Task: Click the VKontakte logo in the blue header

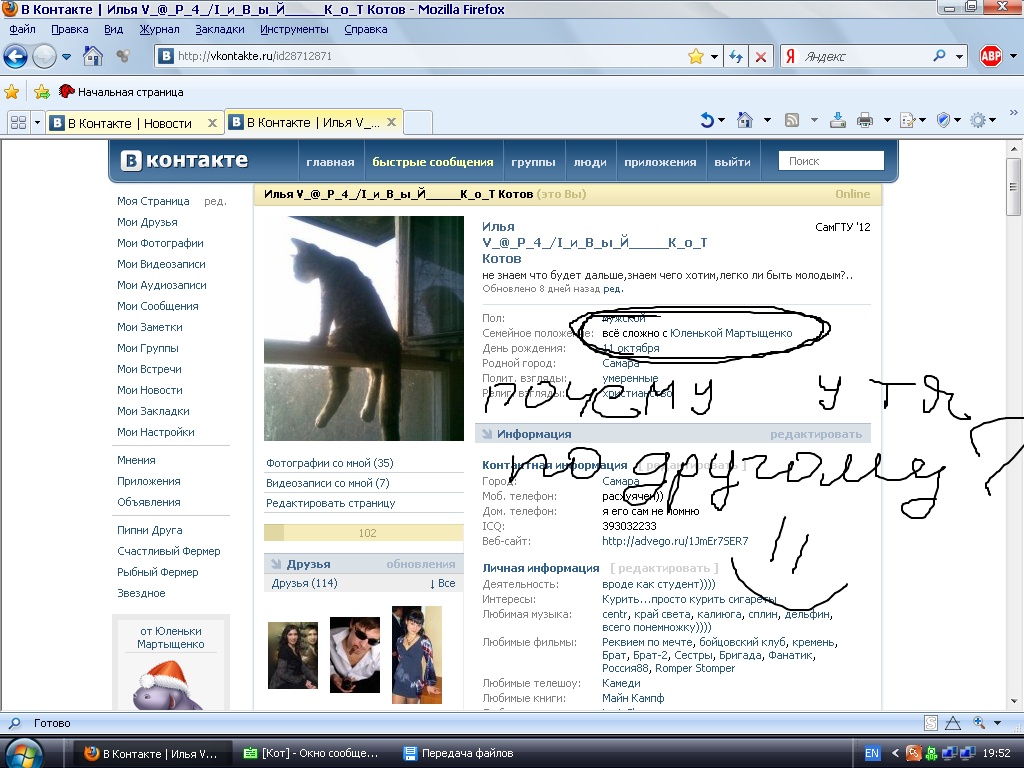Action: [x=184, y=161]
